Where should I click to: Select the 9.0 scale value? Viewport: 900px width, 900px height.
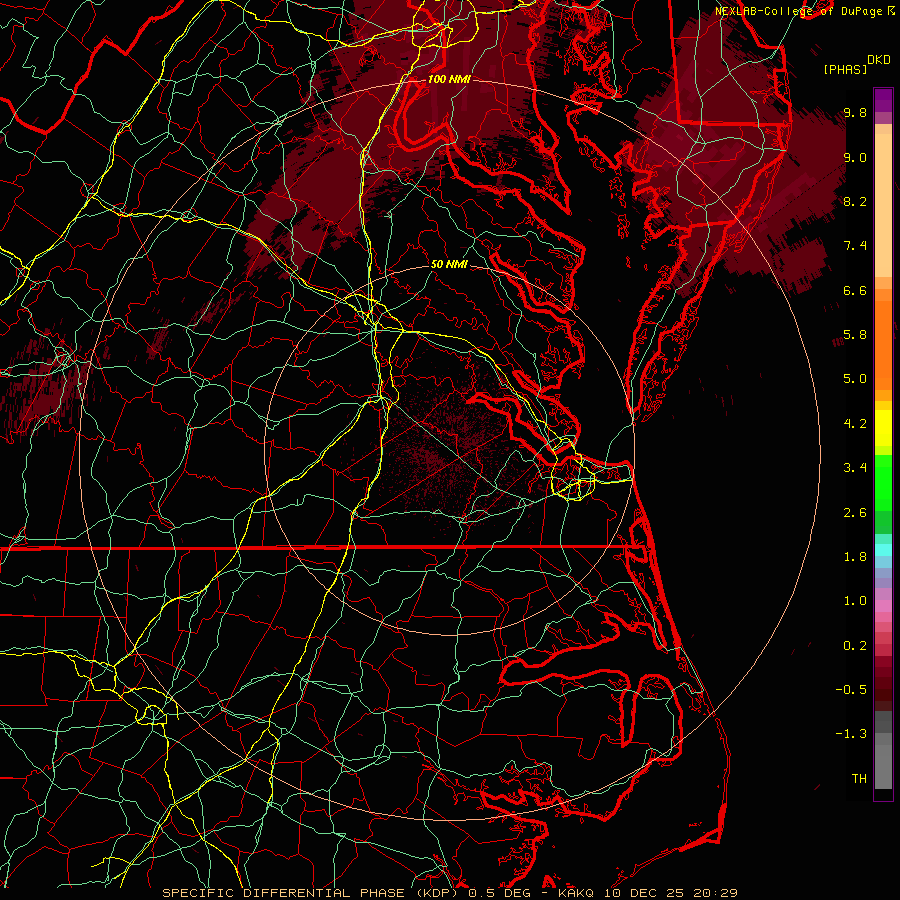(x=855, y=157)
